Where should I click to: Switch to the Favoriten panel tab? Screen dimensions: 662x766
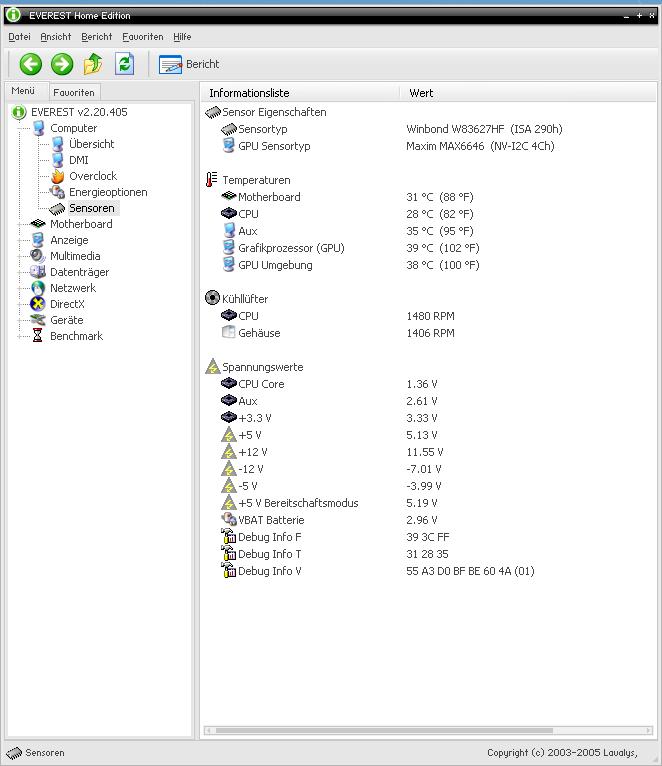click(x=74, y=92)
